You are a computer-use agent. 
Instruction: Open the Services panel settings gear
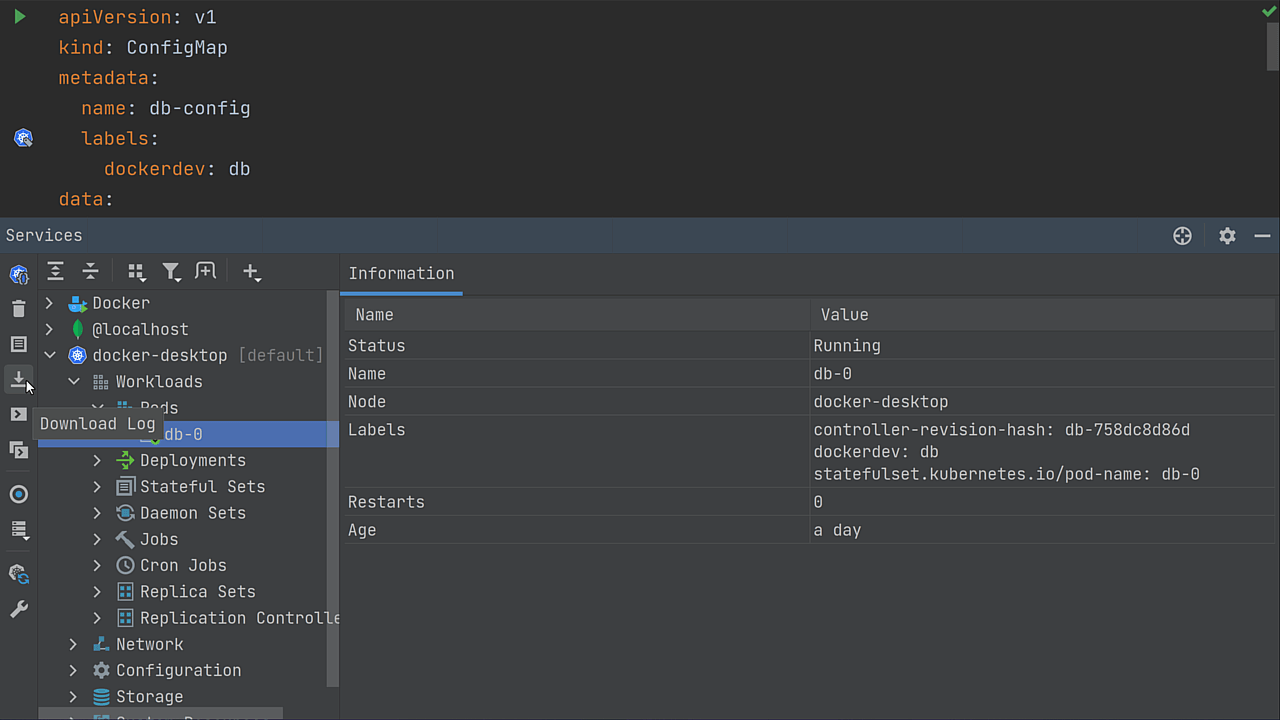(x=1227, y=235)
